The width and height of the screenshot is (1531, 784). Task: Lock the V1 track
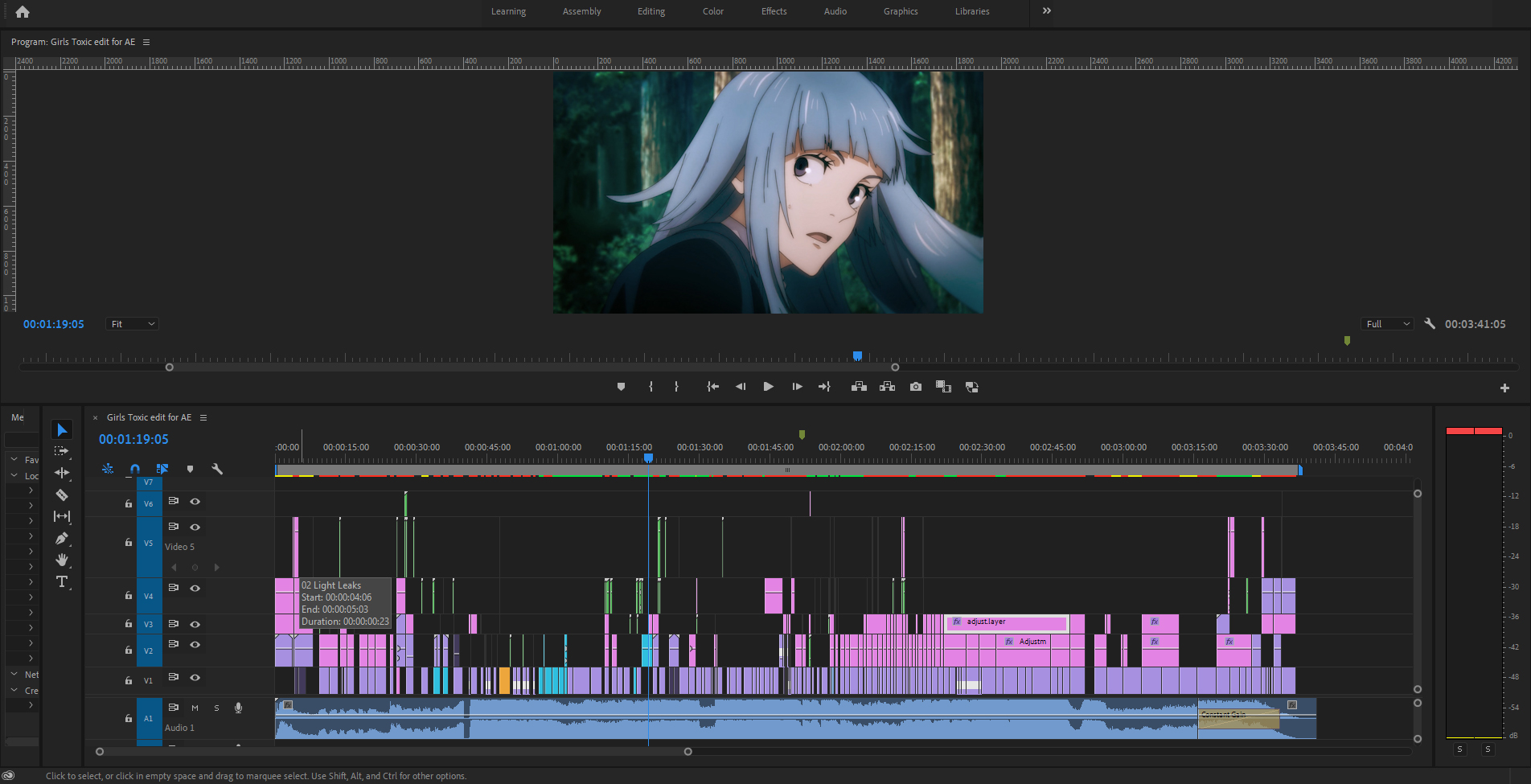128,680
